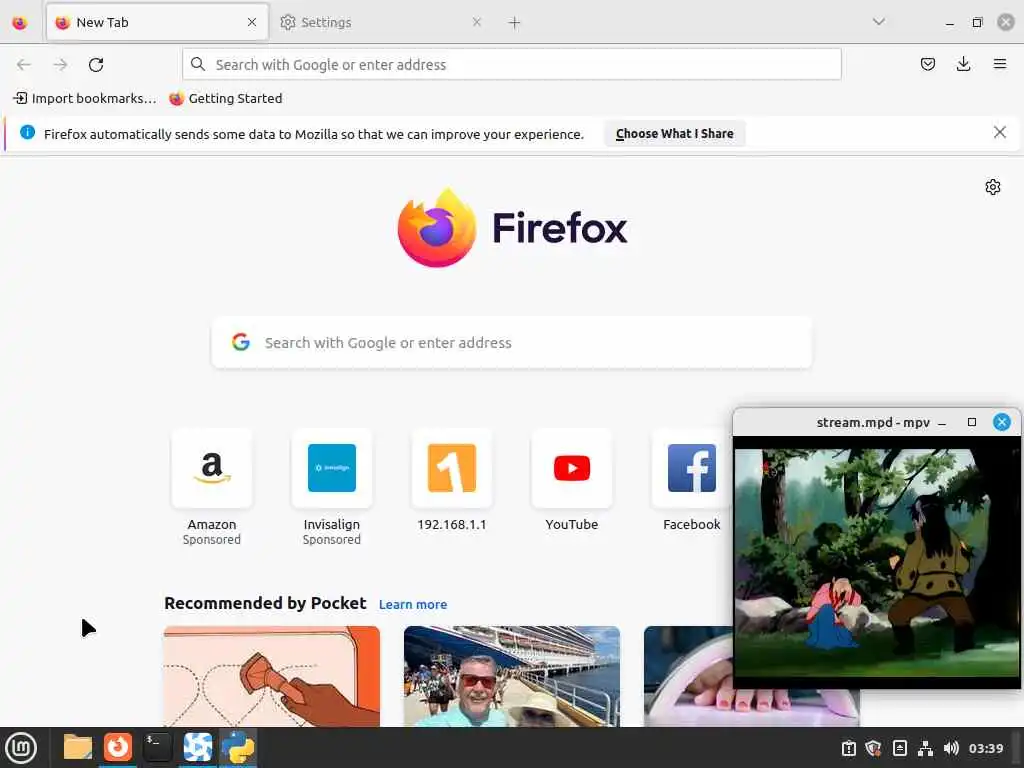Viewport: 1024px width, 768px height.
Task: Open Pocket story with cruise ship photo
Action: 511,676
